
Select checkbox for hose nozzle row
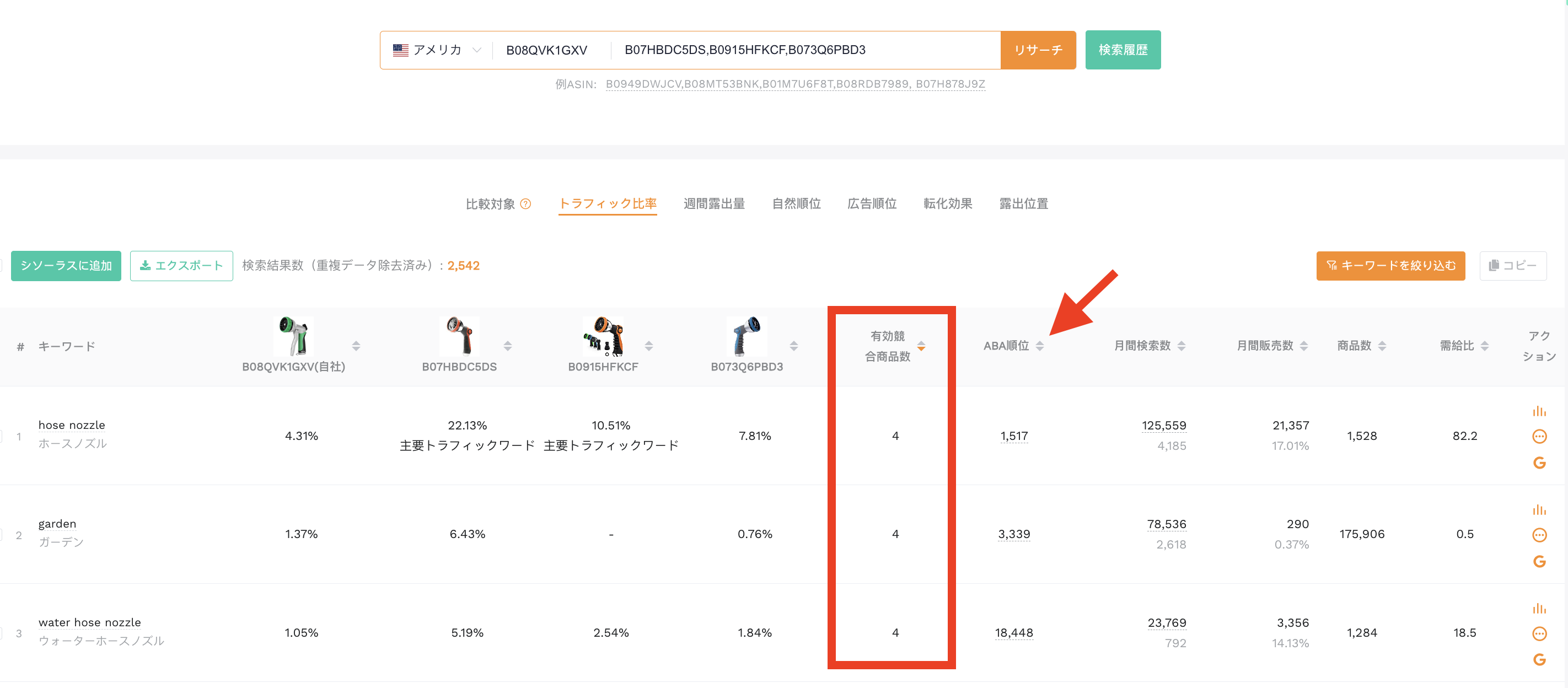(1, 436)
